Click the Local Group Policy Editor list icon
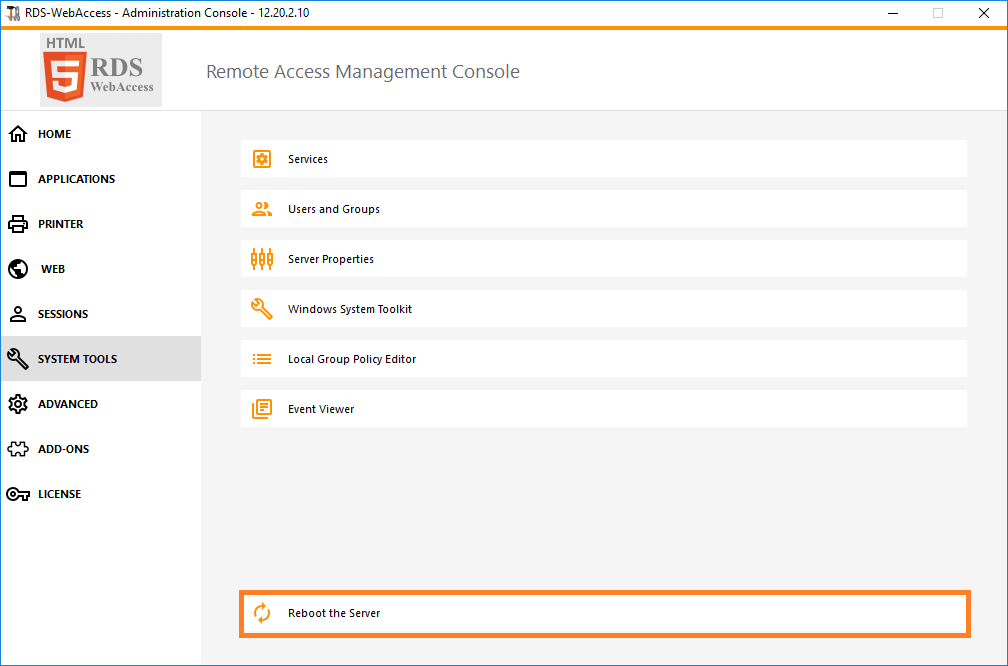 tap(262, 359)
